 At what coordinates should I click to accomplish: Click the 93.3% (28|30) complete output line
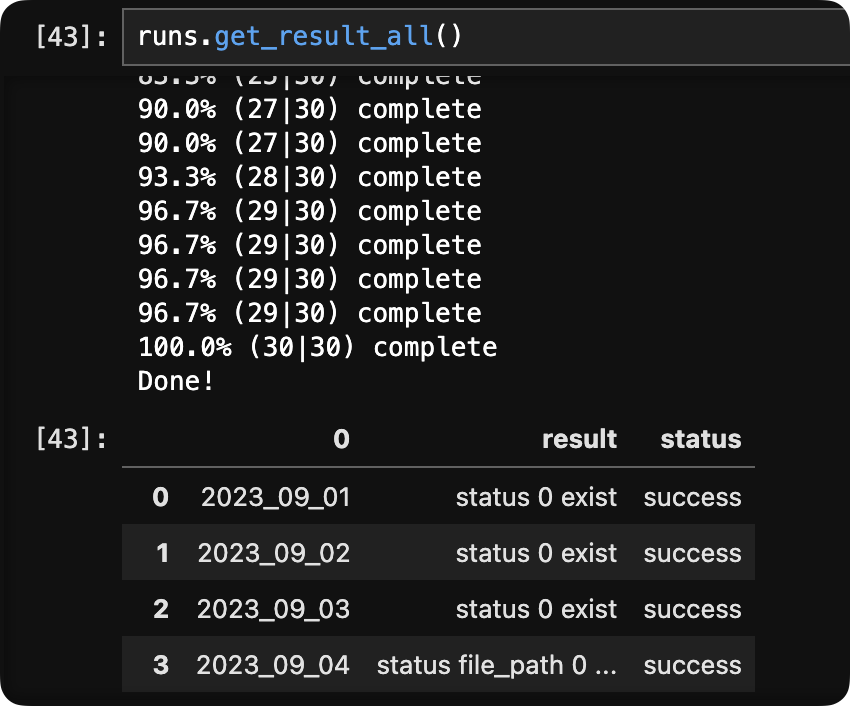pos(309,177)
